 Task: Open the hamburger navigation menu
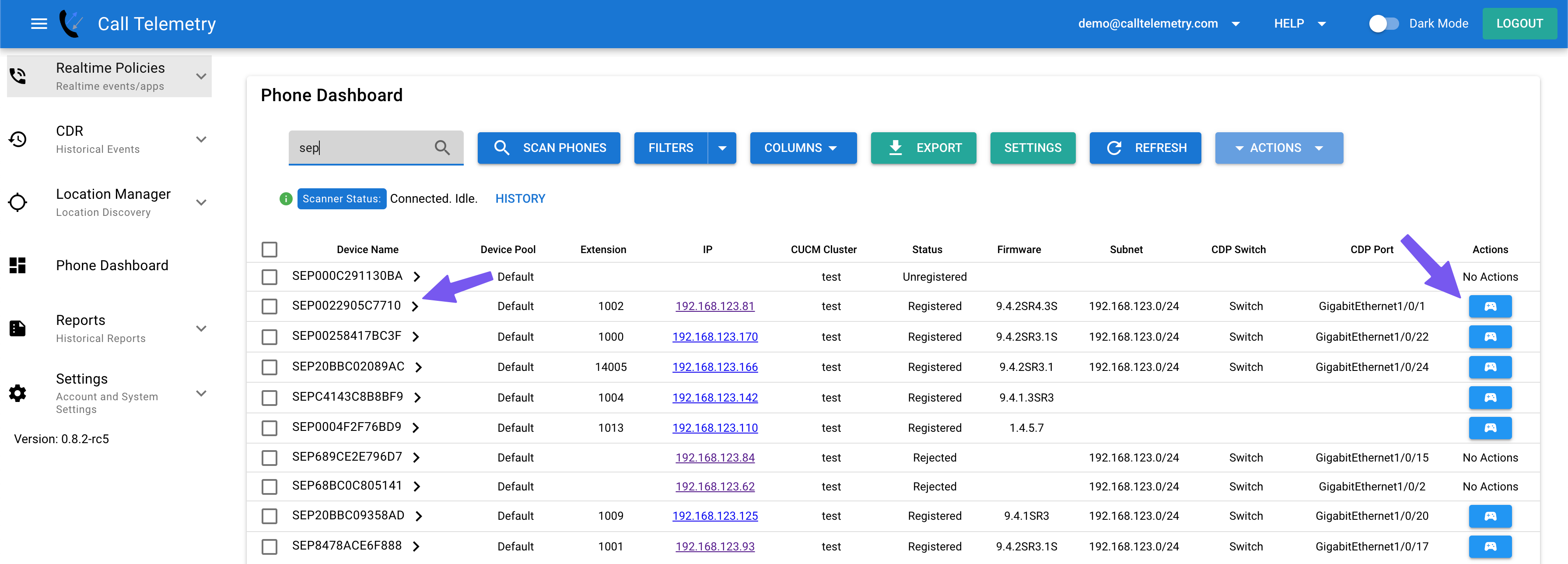click(x=39, y=24)
